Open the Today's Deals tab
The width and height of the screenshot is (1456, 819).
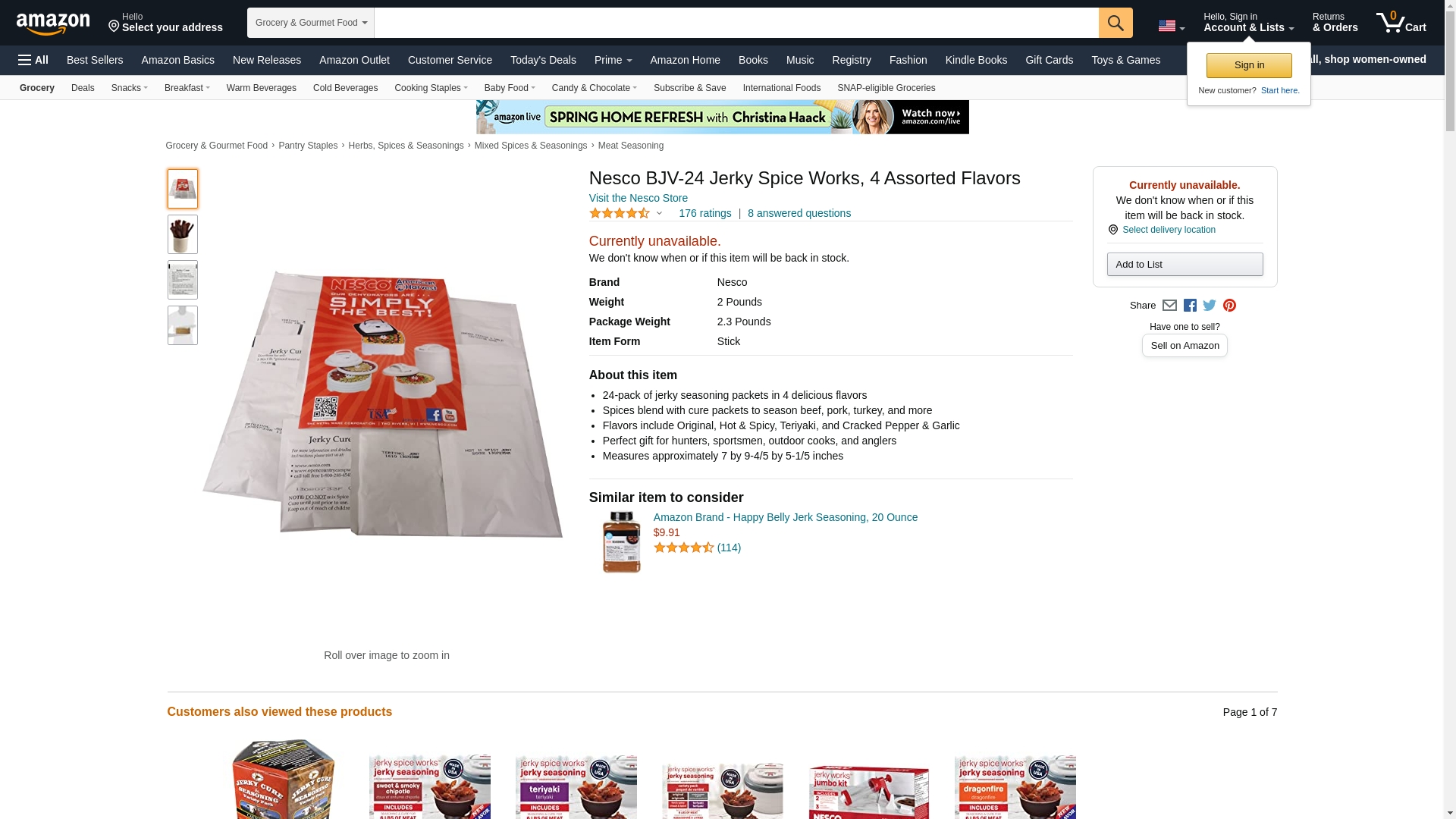pos(543,60)
